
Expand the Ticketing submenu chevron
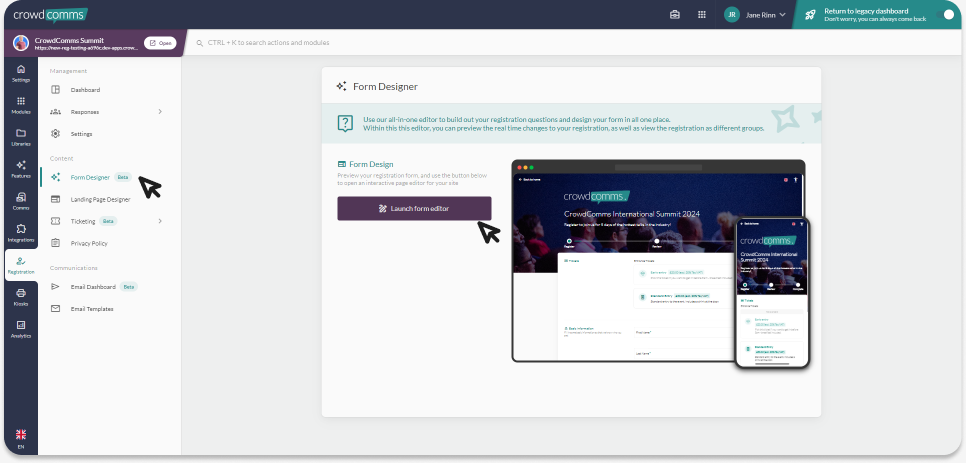160,221
